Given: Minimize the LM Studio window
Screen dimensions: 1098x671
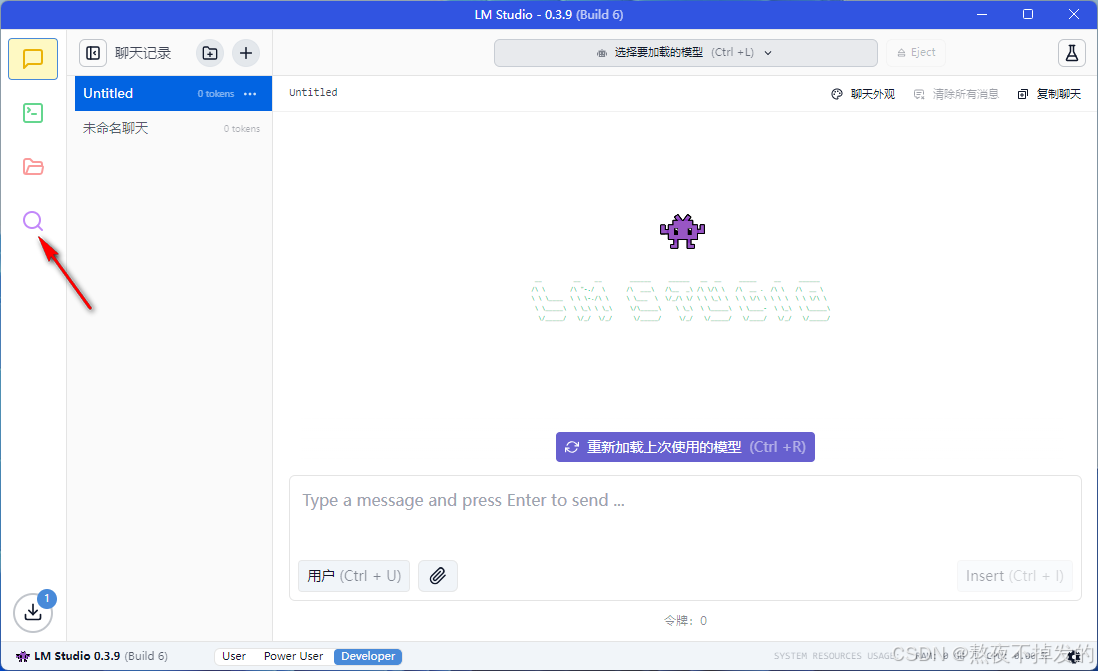Looking at the screenshot, I should coord(982,14).
